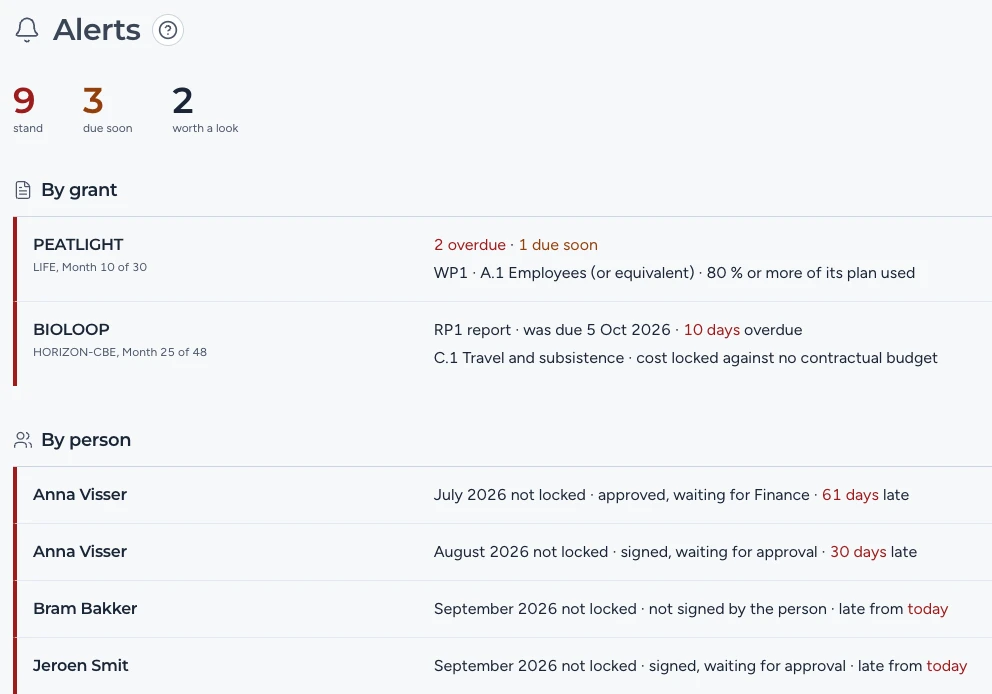Open the PEATLIGHT grant row
This screenshot has width=992, height=694.
(x=502, y=259)
